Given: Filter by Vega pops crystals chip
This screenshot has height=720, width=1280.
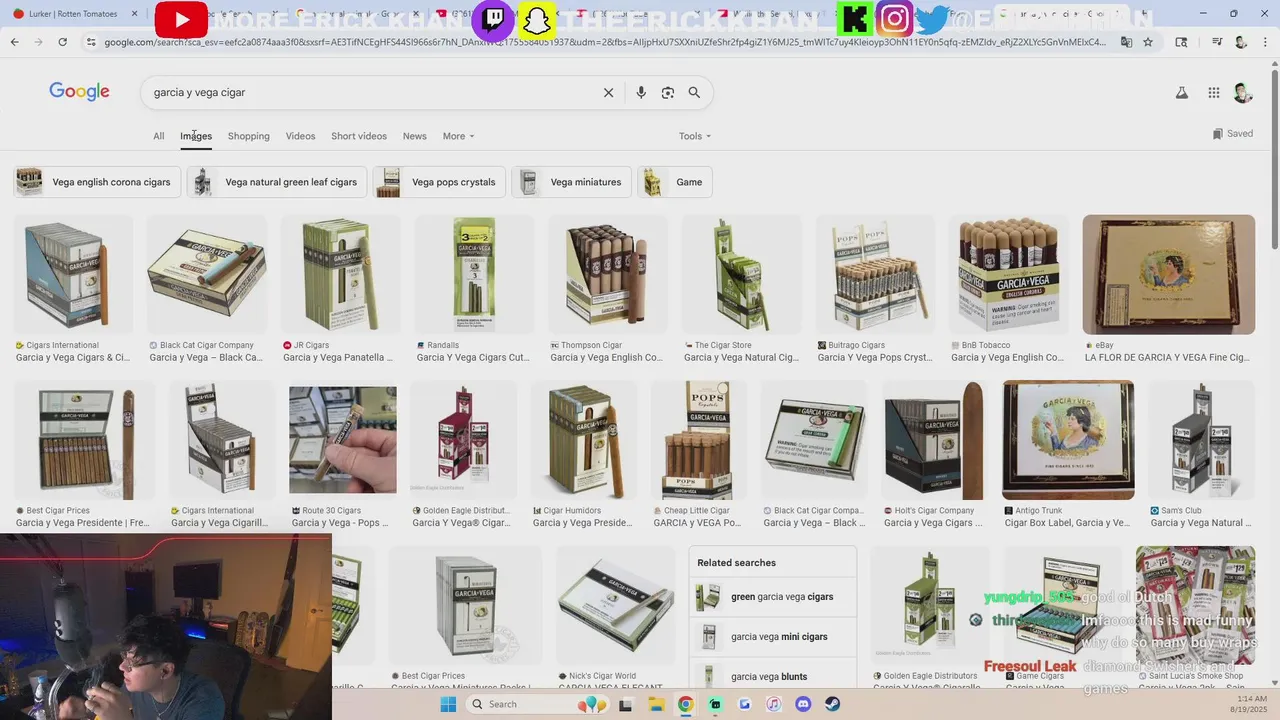Looking at the screenshot, I should [x=439, y=182].
